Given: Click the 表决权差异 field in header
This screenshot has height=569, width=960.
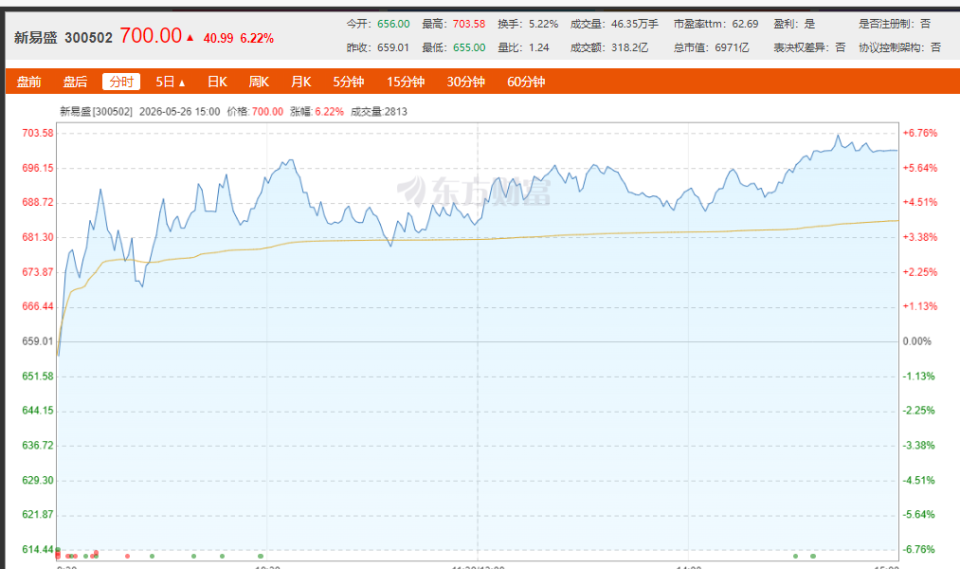Looking at the screenshot, I should pos(809,47).
